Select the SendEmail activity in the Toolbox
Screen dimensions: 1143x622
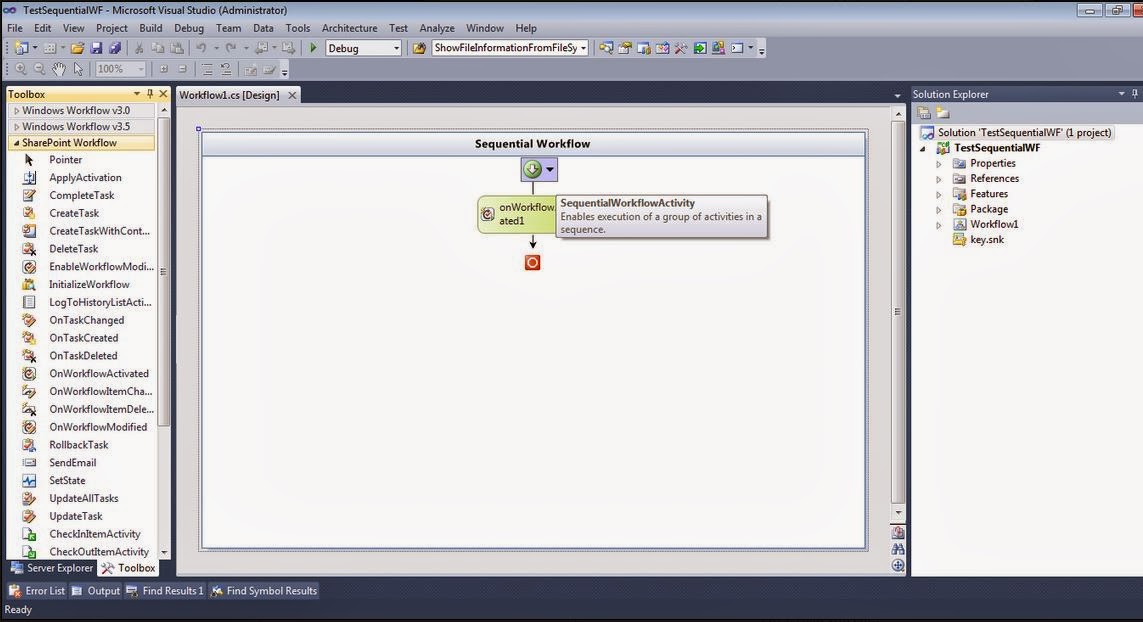click(x=71, y=462)
